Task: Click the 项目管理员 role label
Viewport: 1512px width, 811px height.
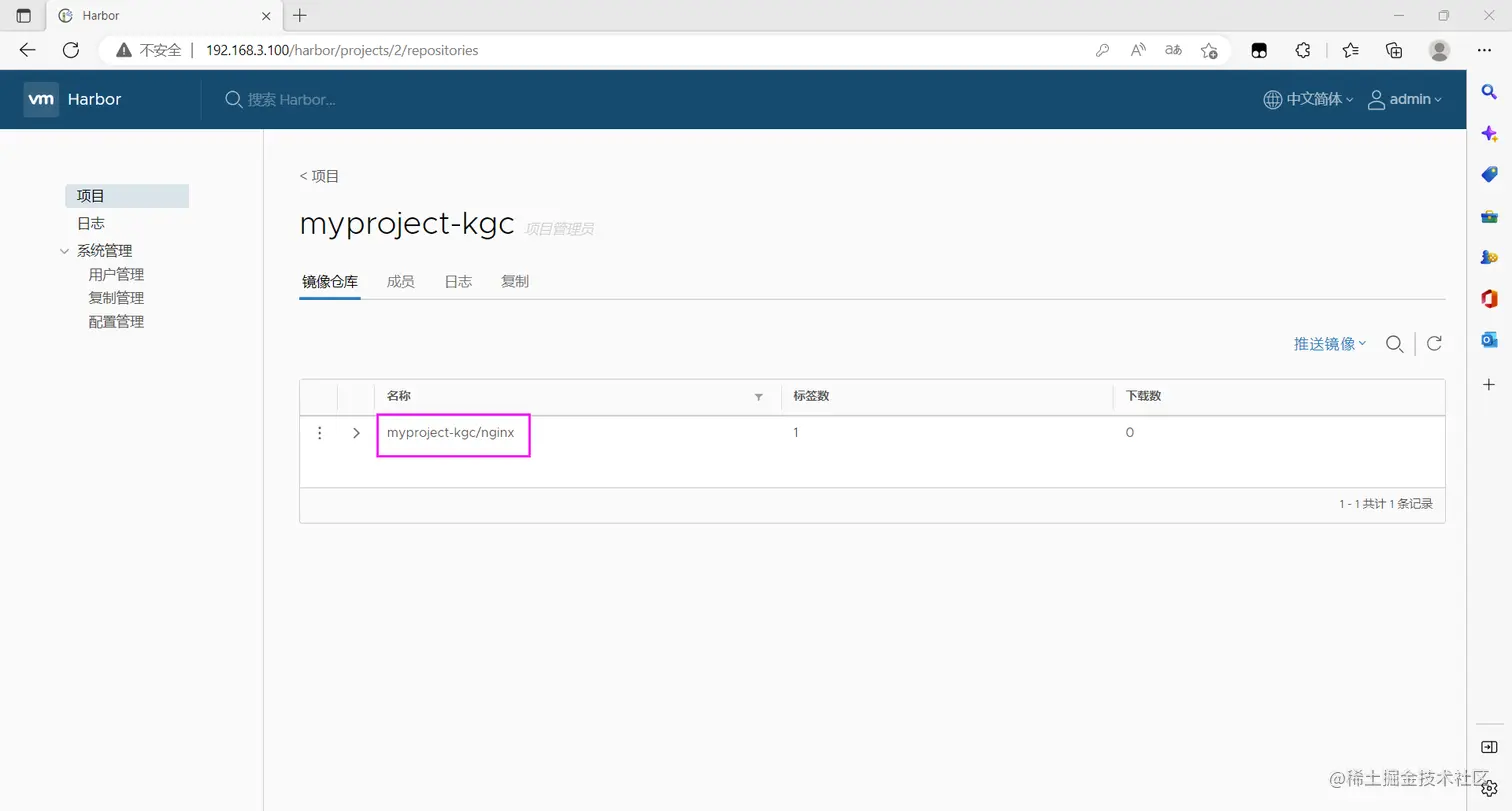Action: point(560,229)
